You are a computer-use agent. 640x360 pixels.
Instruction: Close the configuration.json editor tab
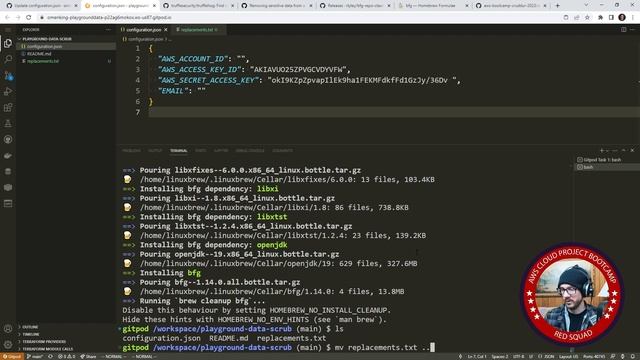(165, 30)
